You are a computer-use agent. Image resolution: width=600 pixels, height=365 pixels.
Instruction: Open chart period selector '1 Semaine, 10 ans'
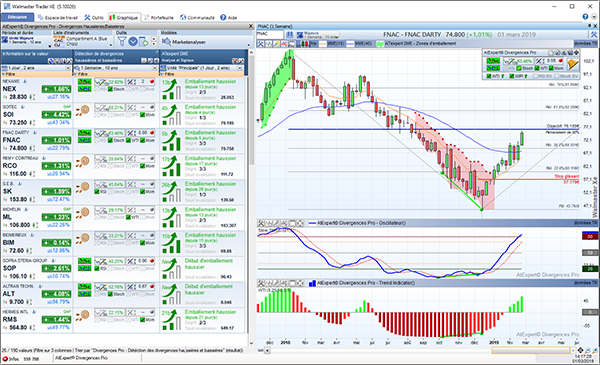(318, 34)
